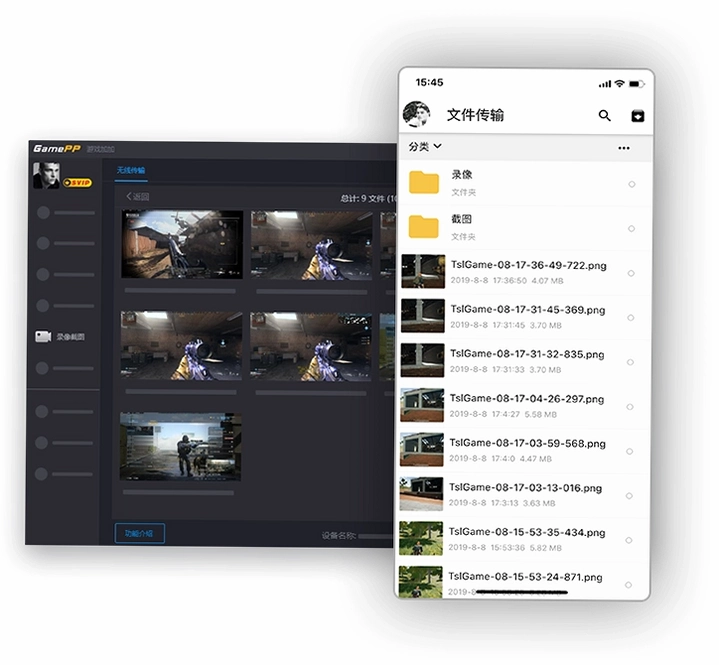Open first-row second sniper screenshot in GamePP

(311, 245)
